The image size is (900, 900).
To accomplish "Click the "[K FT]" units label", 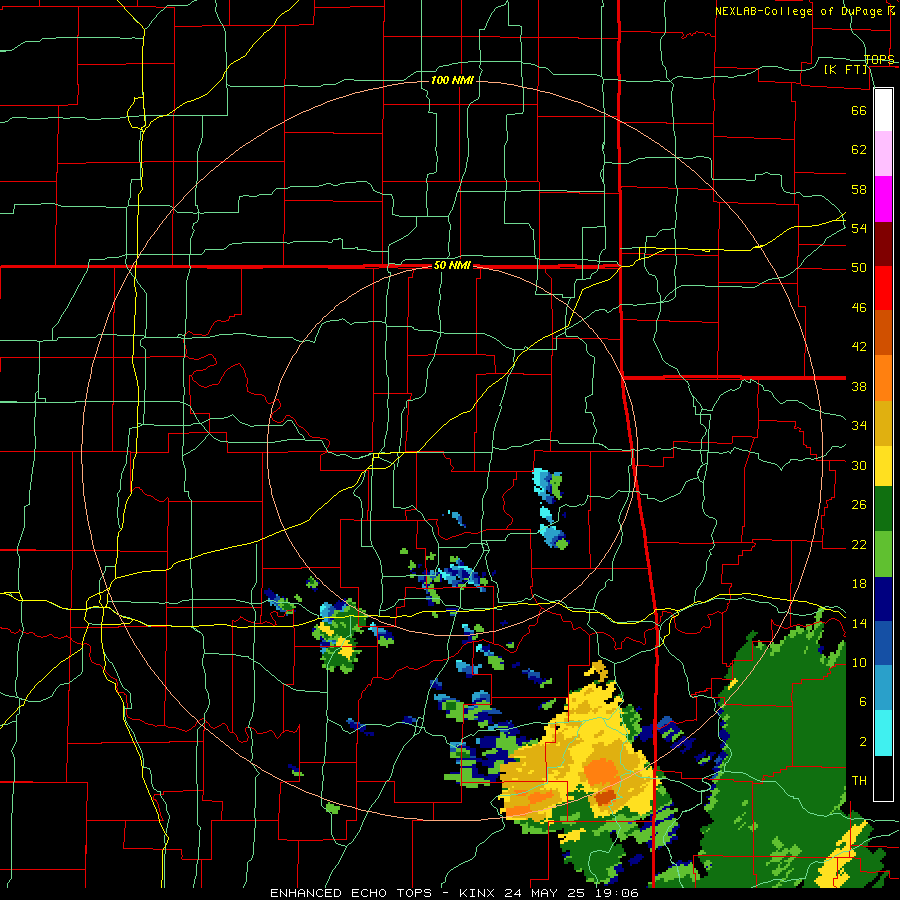I will 845,70.
